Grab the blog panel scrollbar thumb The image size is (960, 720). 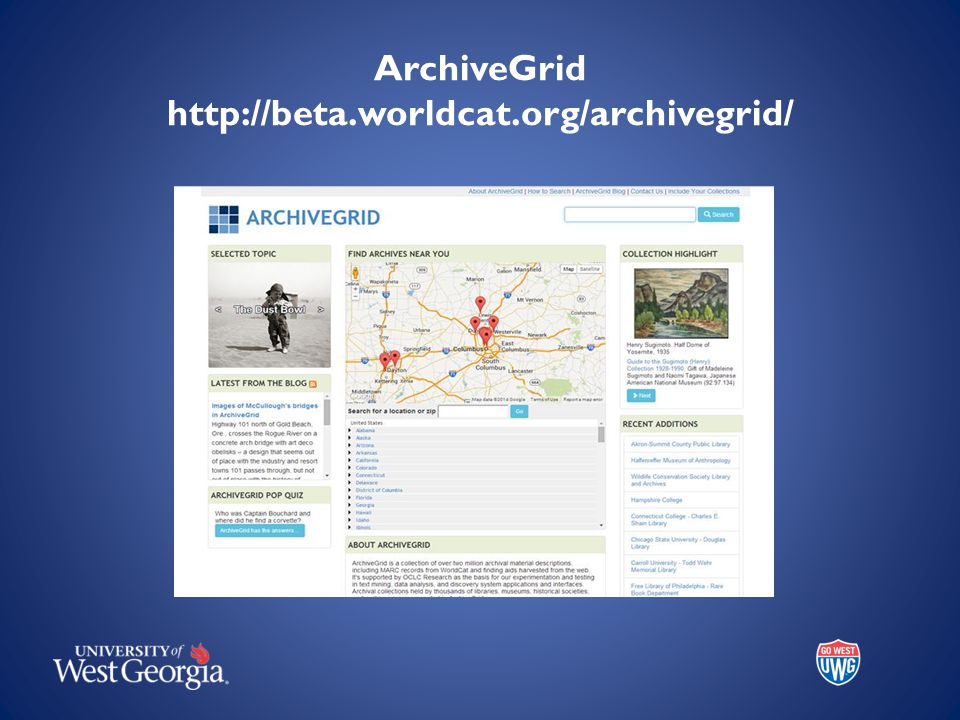pyautogui.click(x=327, y=413)
